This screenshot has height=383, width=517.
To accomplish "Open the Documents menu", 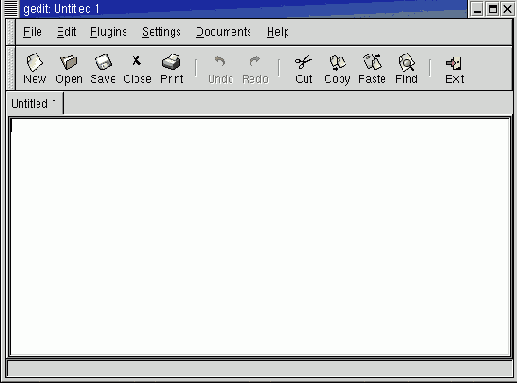I will [223, 32].
